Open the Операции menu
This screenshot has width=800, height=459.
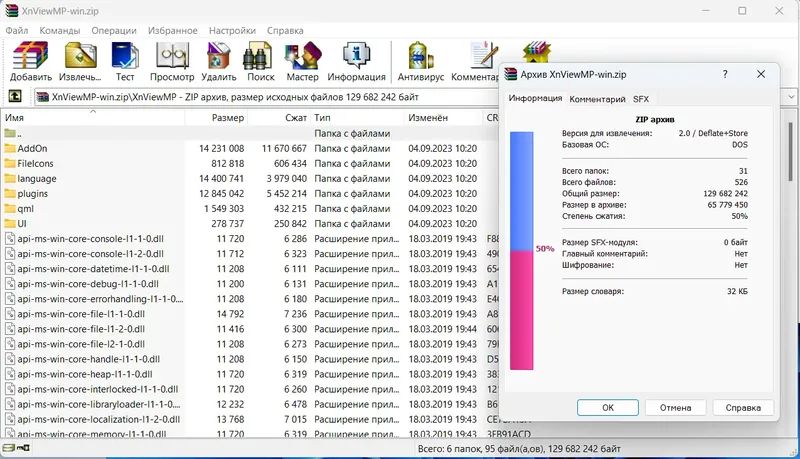click(114, 31)
